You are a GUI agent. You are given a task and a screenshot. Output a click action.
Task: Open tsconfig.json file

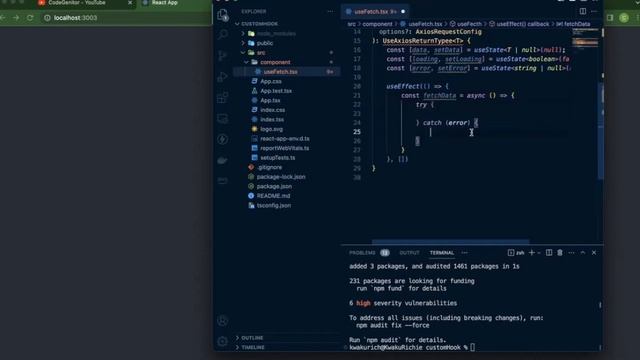[x=273, y=206]
